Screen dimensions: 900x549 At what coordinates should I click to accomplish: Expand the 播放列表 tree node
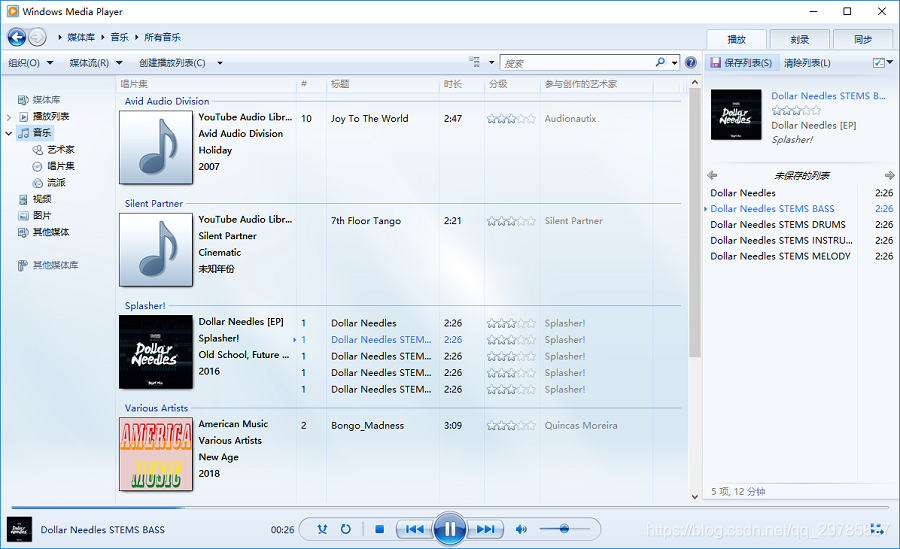point(9,117)
